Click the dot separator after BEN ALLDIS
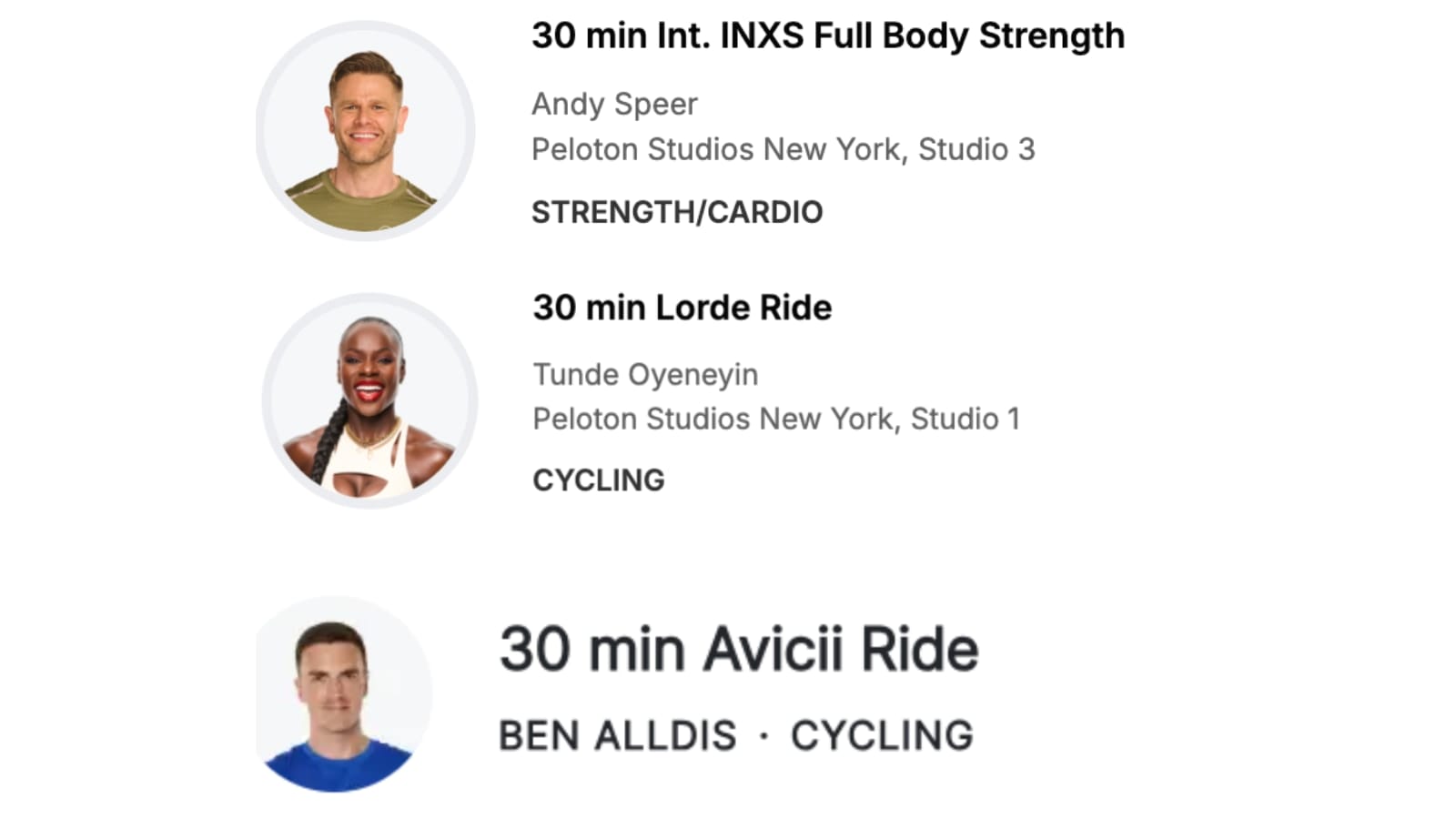 (763, 735)
